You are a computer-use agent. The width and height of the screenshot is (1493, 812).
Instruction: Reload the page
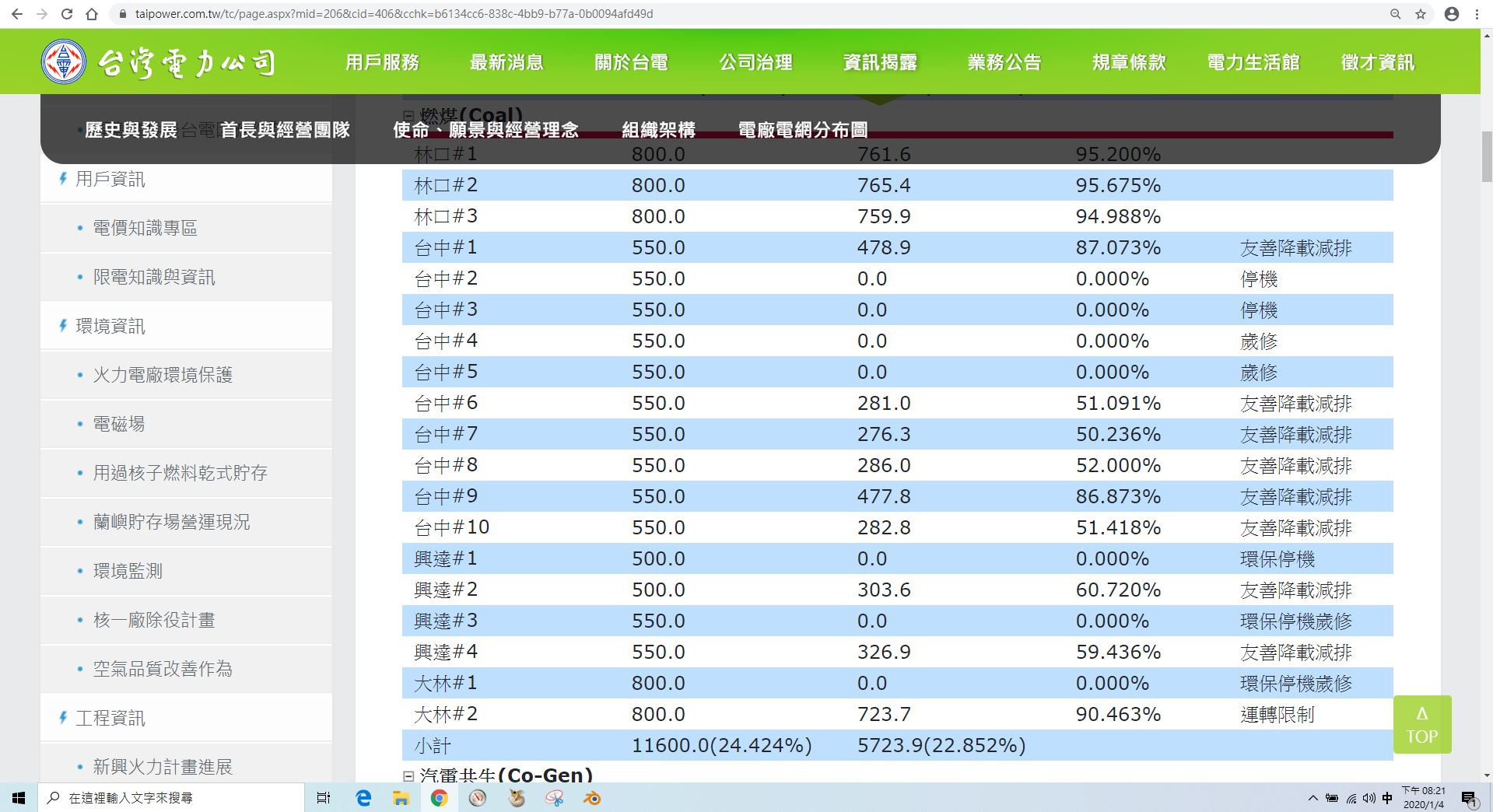pos(67,14)
